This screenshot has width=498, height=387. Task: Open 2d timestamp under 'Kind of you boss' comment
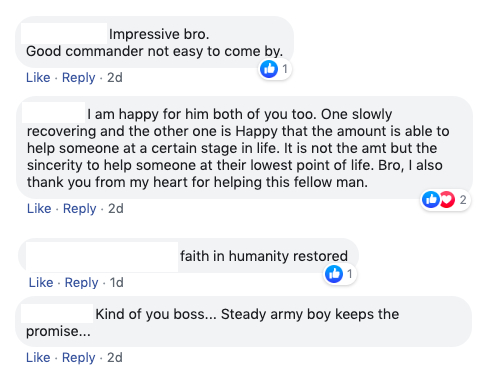click(115, 358)
